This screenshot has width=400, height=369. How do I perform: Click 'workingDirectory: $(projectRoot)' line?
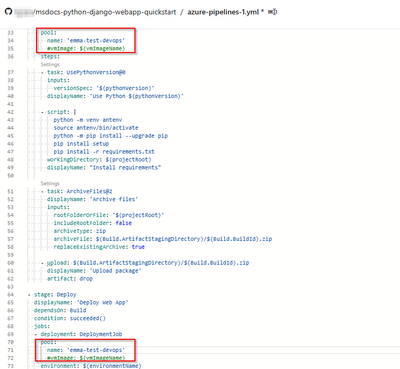click(x=99, y=160)
